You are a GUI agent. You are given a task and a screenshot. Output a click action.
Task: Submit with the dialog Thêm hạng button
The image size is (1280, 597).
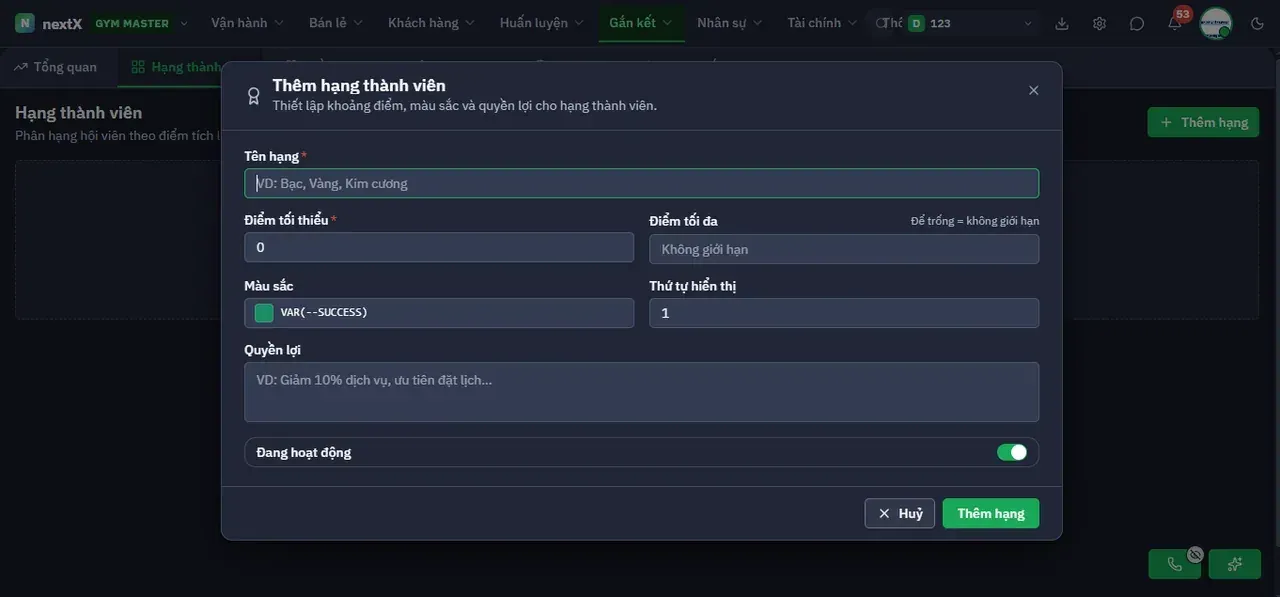[991, 513]
